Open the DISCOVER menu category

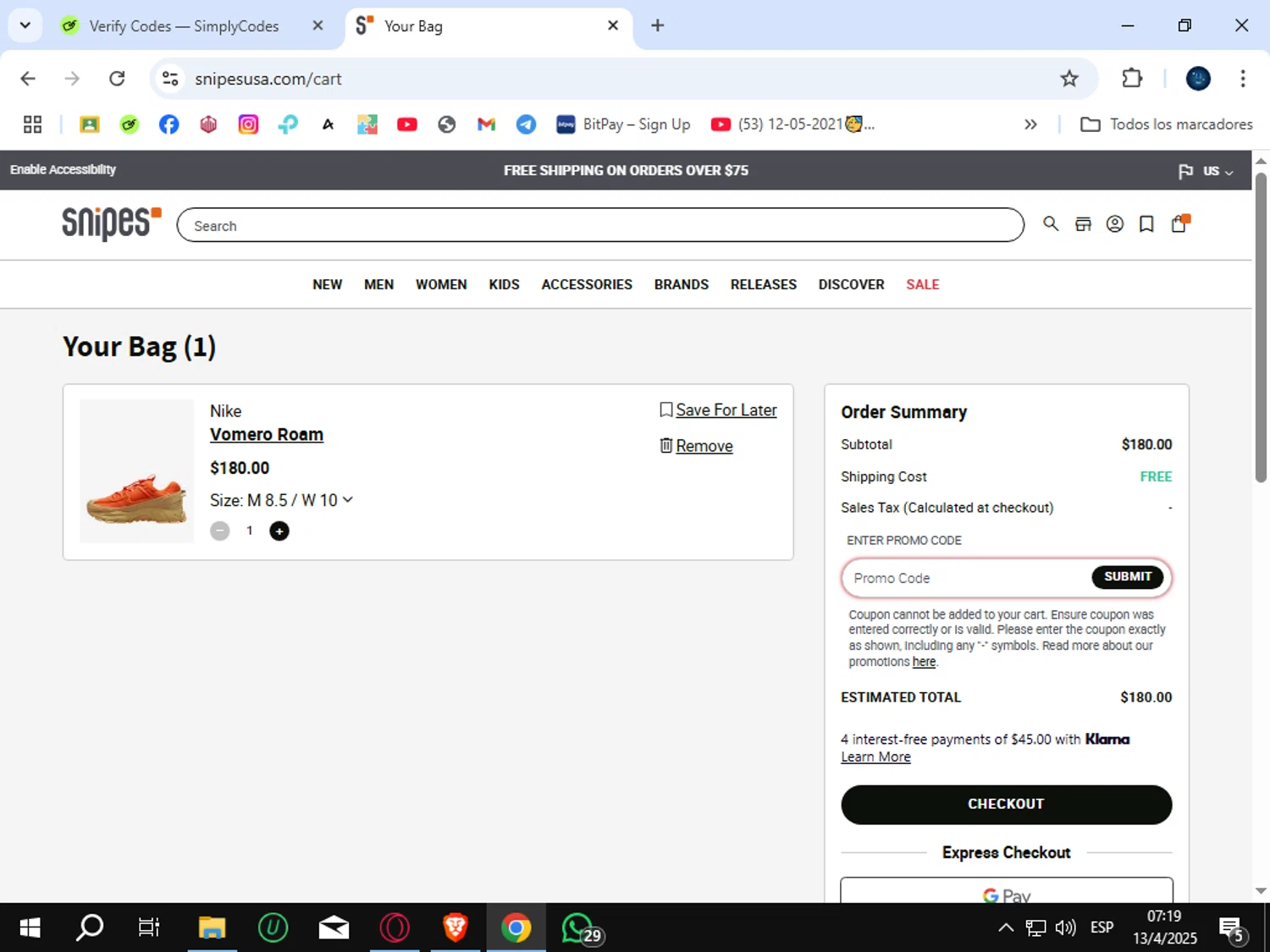tap(851, 284)
